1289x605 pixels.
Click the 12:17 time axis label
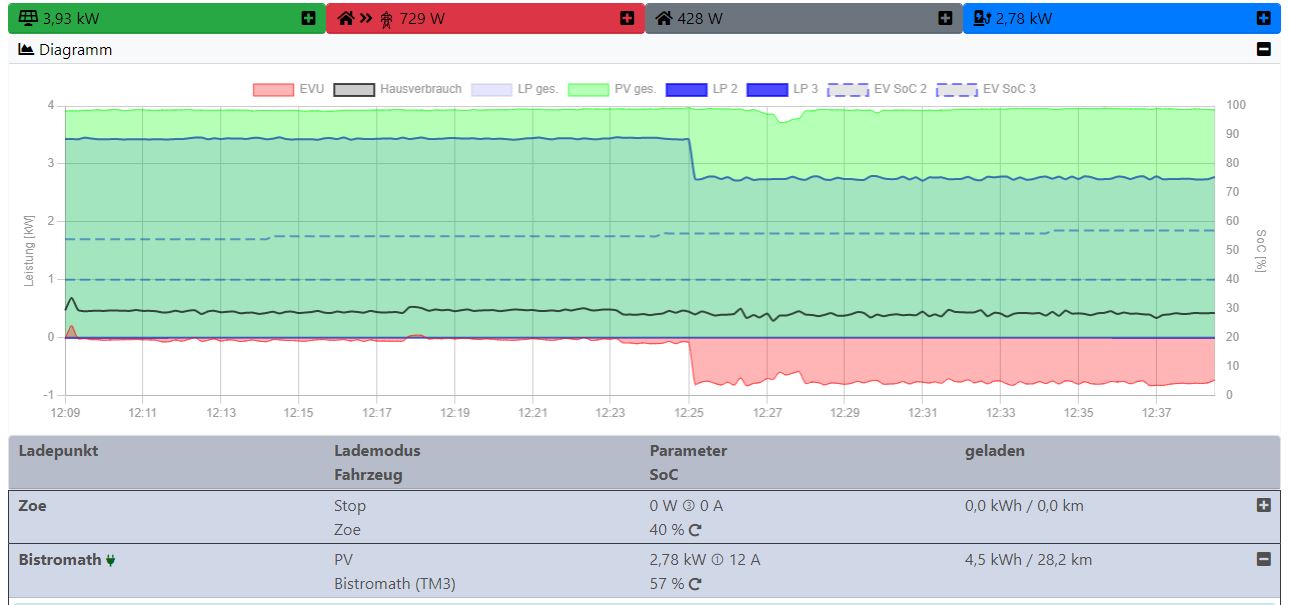click(377, 412)
